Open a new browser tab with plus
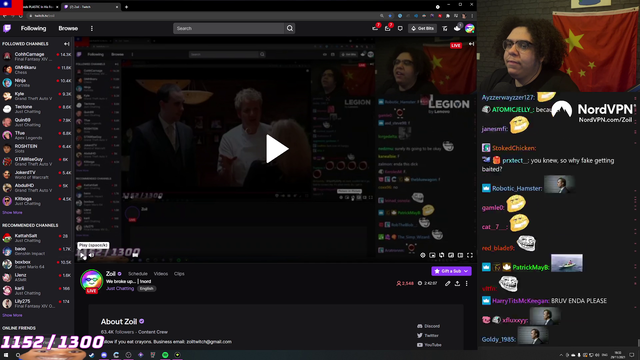Viewport: 640px width, 360px height. pos(127,7)
